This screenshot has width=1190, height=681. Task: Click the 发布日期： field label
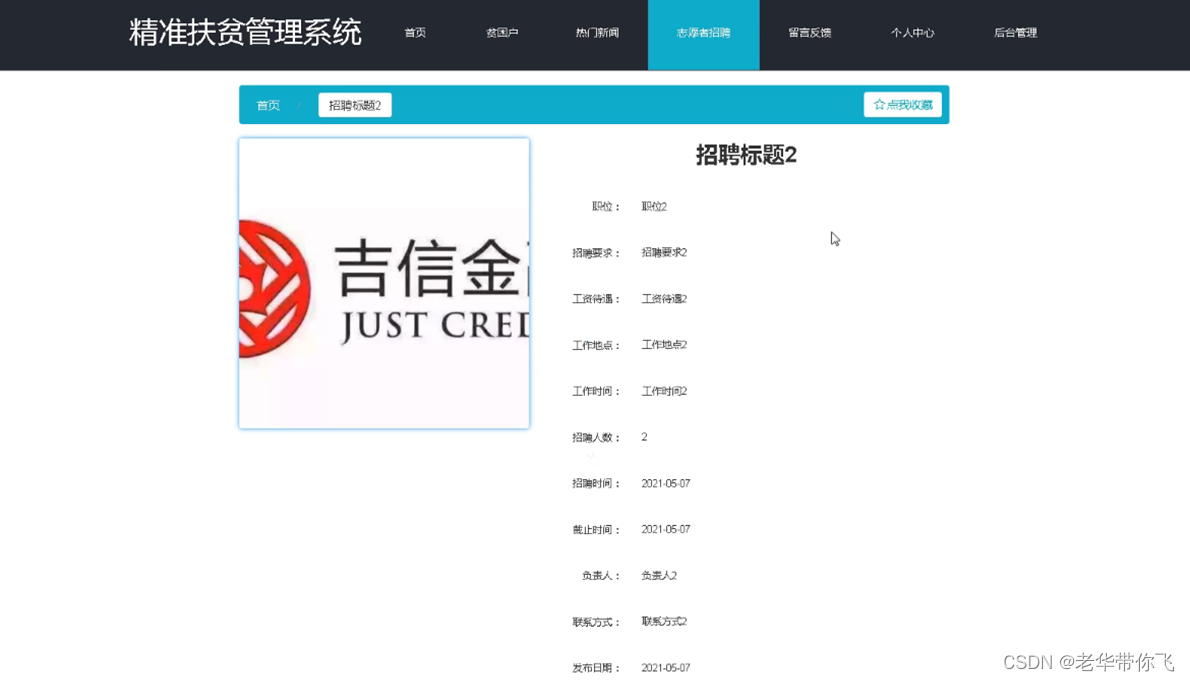point(596,668)
